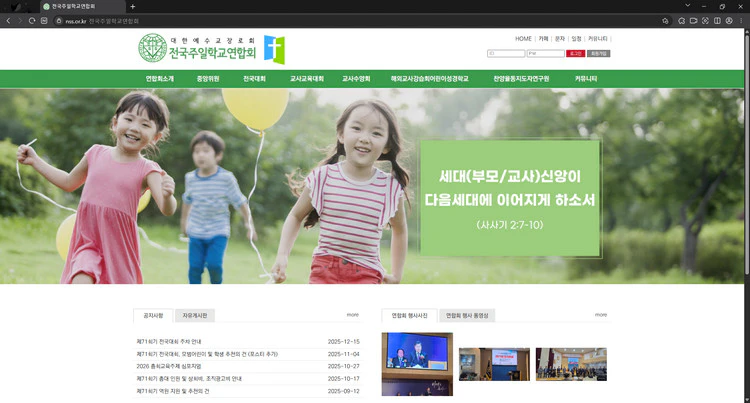Open notice about 모범어린이 및 학생 추천의 건
Viewport: 750px width, 403px height.
coord(207,354)
